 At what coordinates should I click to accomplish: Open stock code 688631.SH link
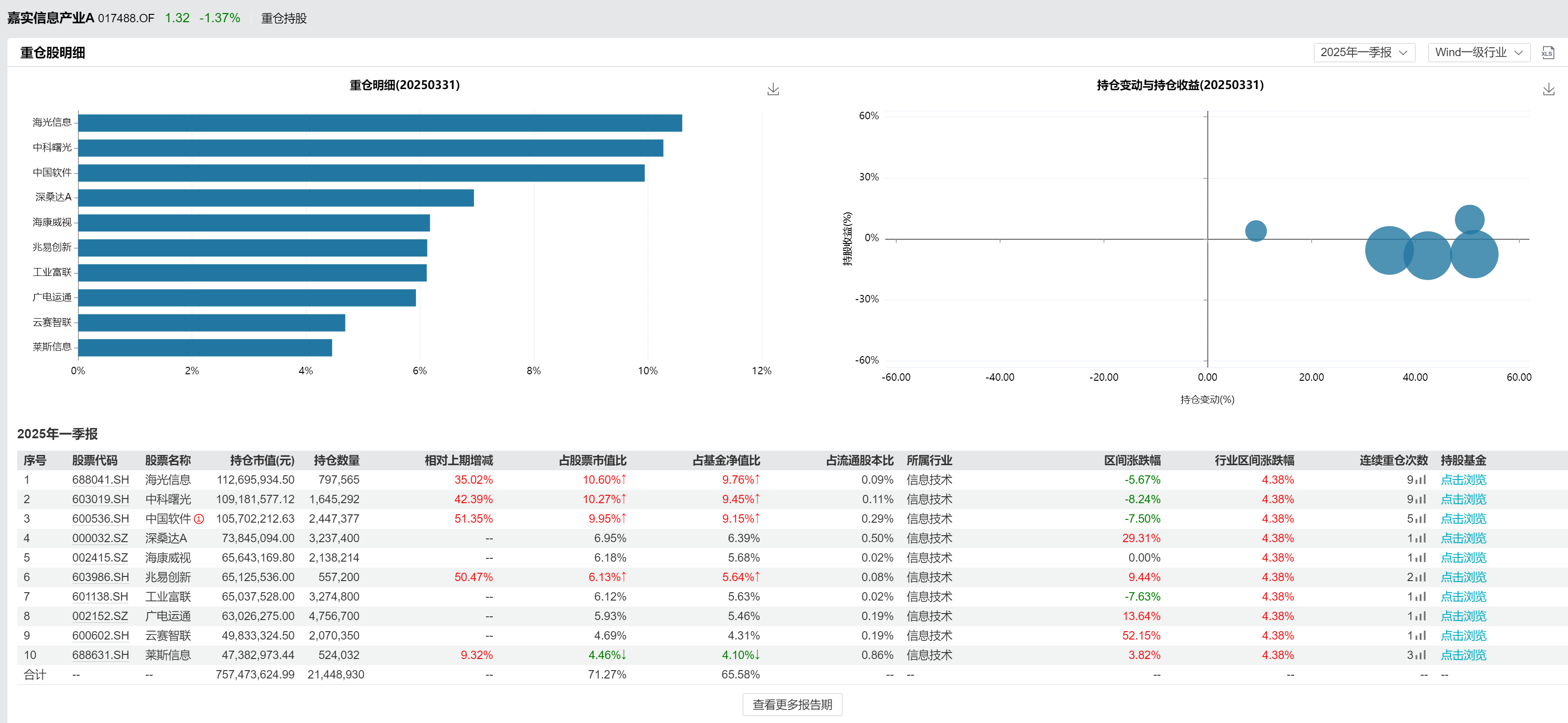tap(101, 655)
